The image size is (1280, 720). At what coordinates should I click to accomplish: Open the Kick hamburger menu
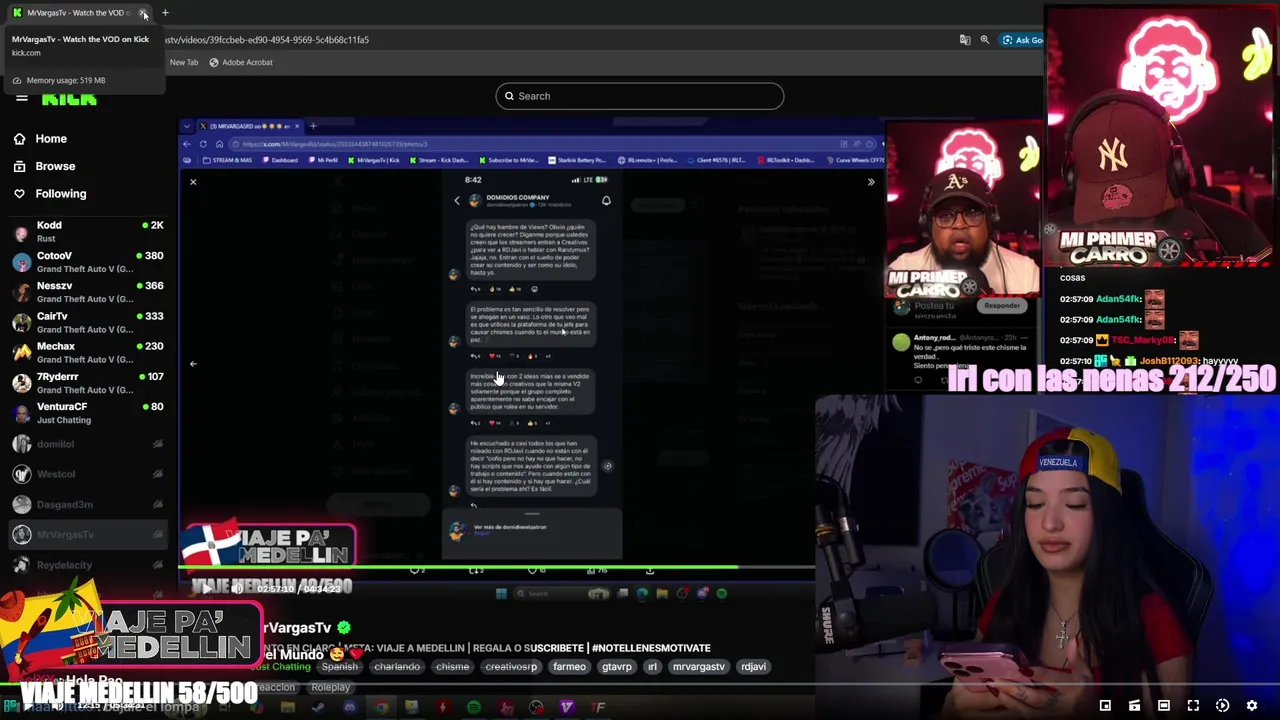(x=21, y=98)
